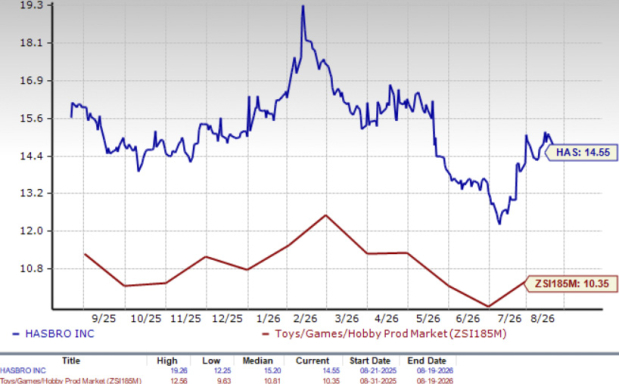Screen dimensions: 619x384
Task: Click the 12.0 y-axis label
Action: (x=32, y=231)
